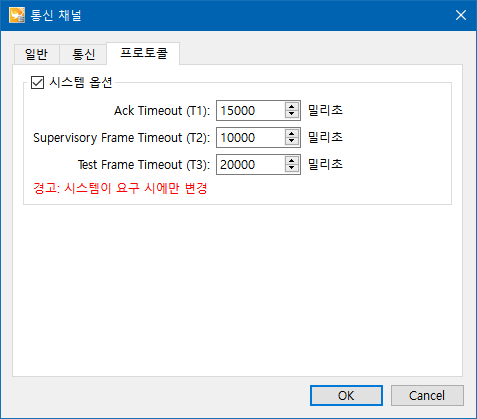The image size is (477, 419).
Task: Click the Ack Timeout (T1) label
Action: tap(162, 111)
